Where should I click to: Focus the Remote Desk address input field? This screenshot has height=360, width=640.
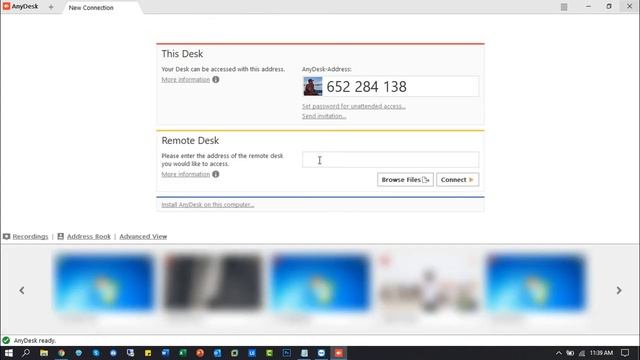pyautogui.click(x=391, y=160)
